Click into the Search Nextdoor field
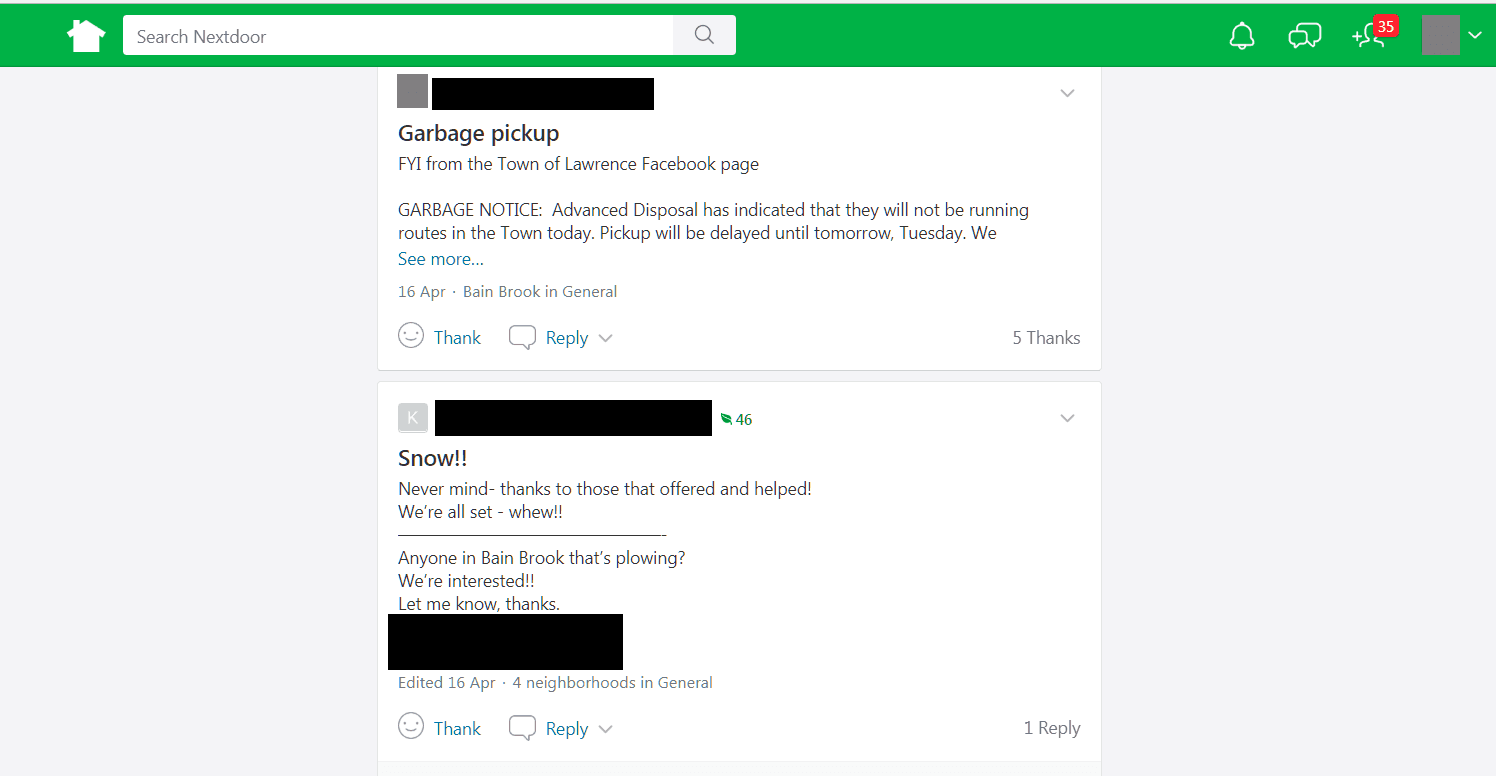1496x776 pixels. tap(398, 36)
